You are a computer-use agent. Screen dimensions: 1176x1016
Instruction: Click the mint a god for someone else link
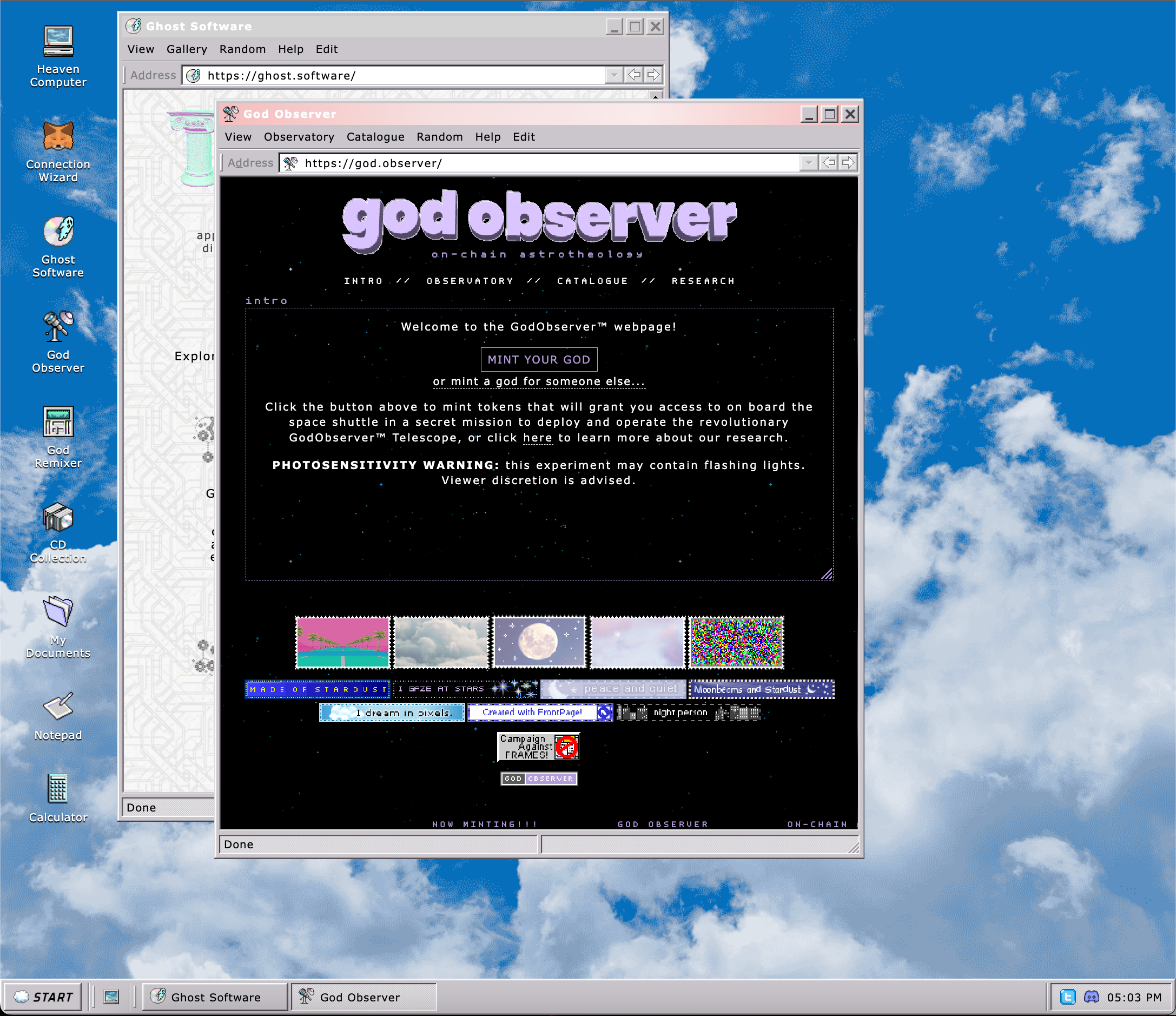pyautogui.click(x=539, y=381)
